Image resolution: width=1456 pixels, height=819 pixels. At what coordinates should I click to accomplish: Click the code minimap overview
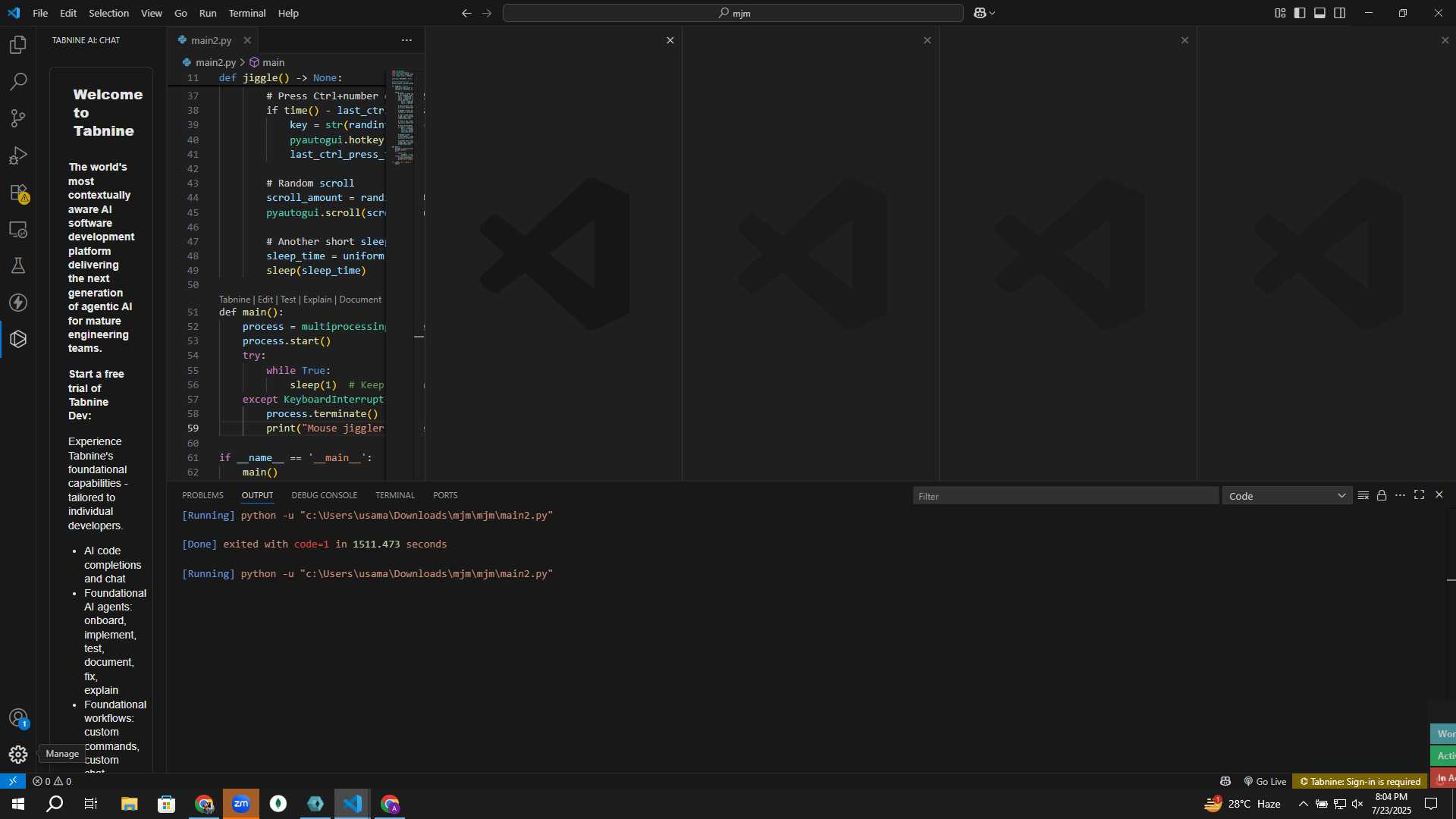pyautogui.click(x=402, y=118)
